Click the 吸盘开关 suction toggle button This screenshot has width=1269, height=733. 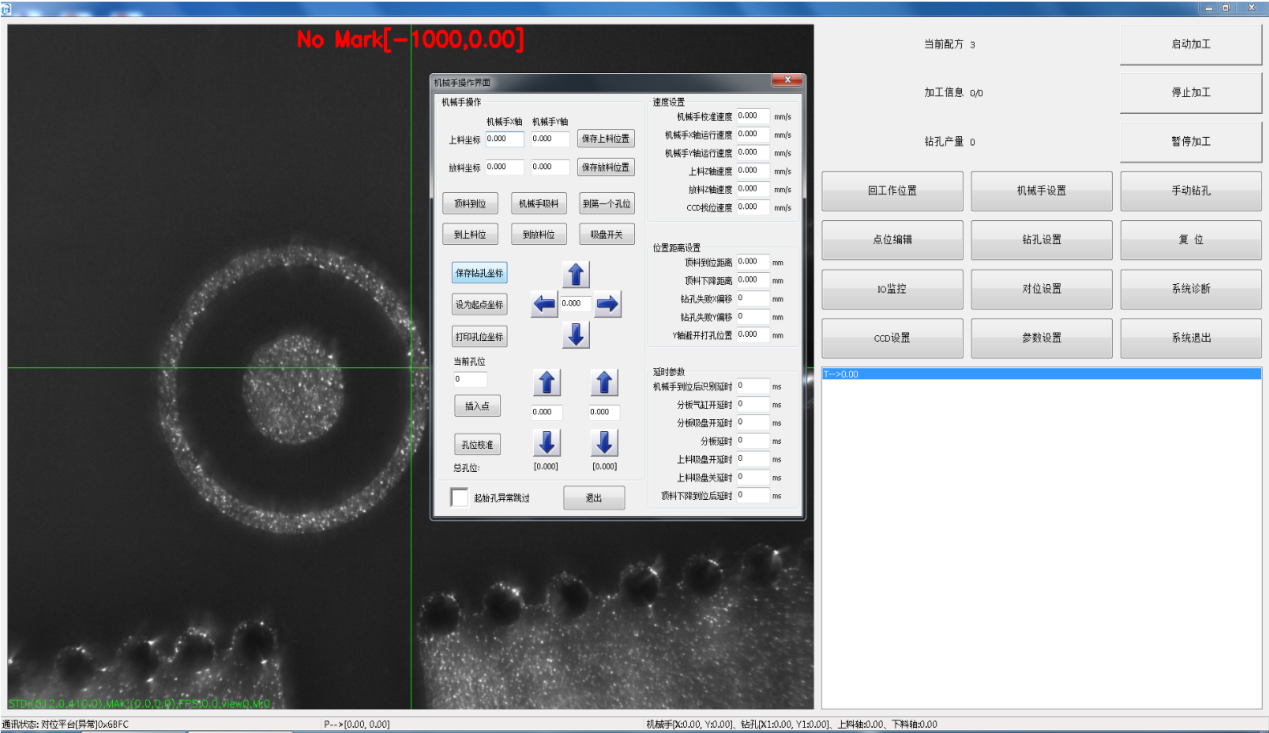pyautogui.click(x=606, y=234)
